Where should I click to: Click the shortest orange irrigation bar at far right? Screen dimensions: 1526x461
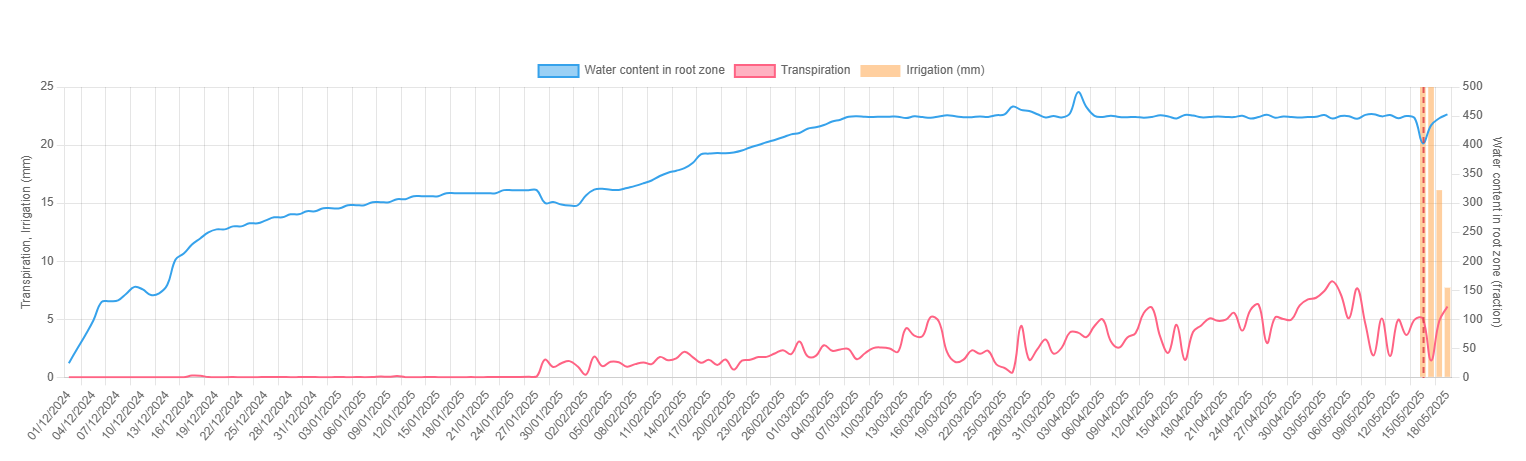[x=1447, y=332]
